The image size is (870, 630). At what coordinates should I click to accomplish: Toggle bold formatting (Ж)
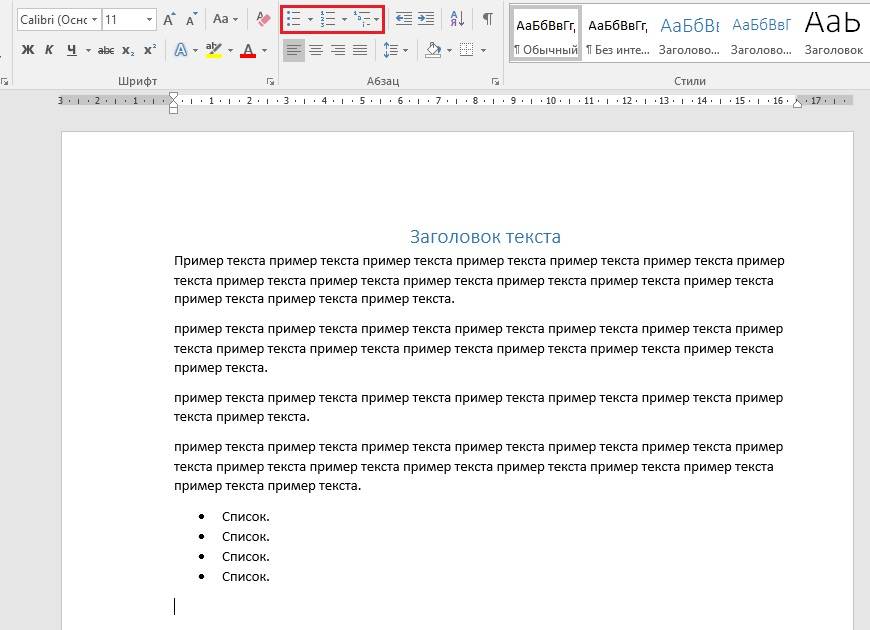pyautogui.click(x=28, y=50)
